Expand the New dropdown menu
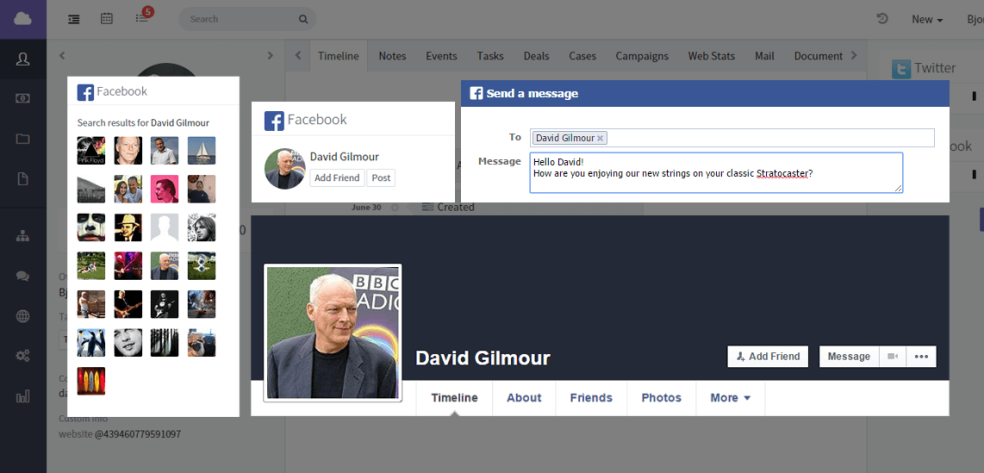Screen dimensions: 984x473 point(927,19)
